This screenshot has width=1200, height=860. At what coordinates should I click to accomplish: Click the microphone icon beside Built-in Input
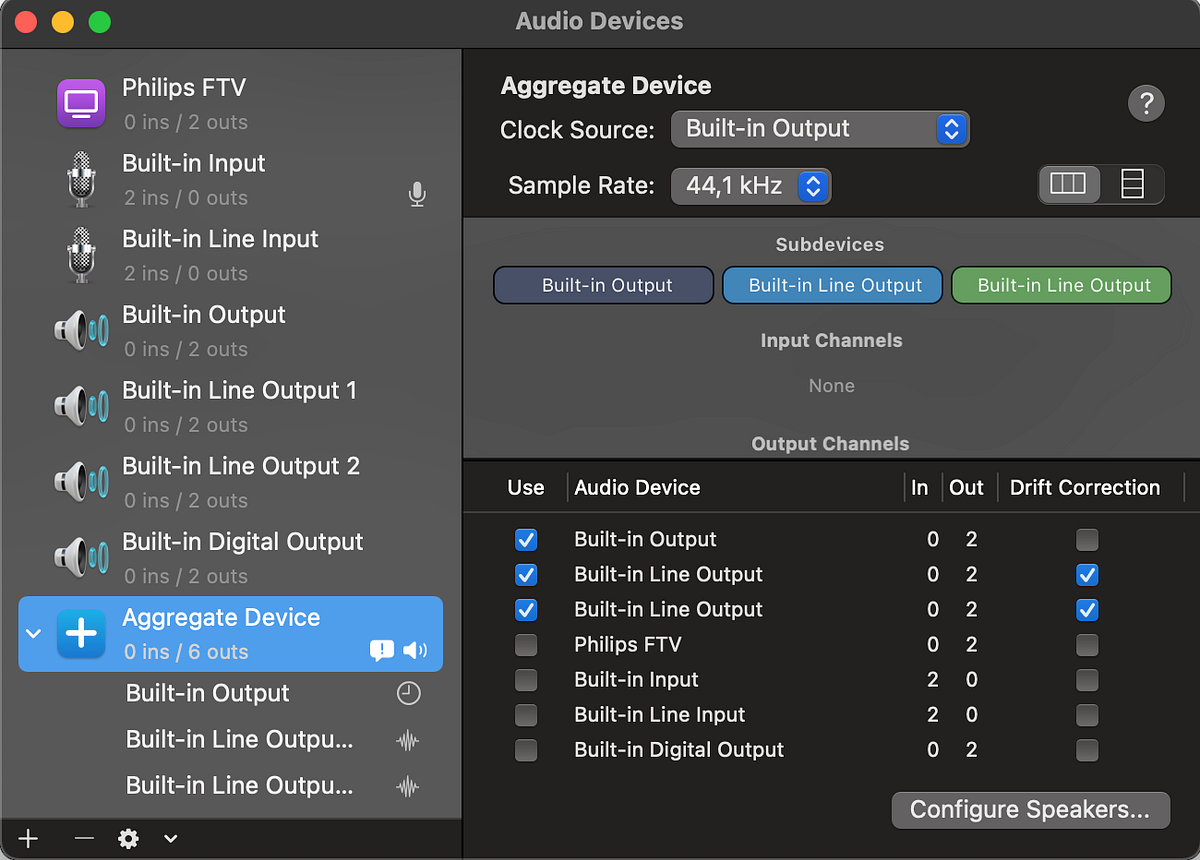(417, 194)
